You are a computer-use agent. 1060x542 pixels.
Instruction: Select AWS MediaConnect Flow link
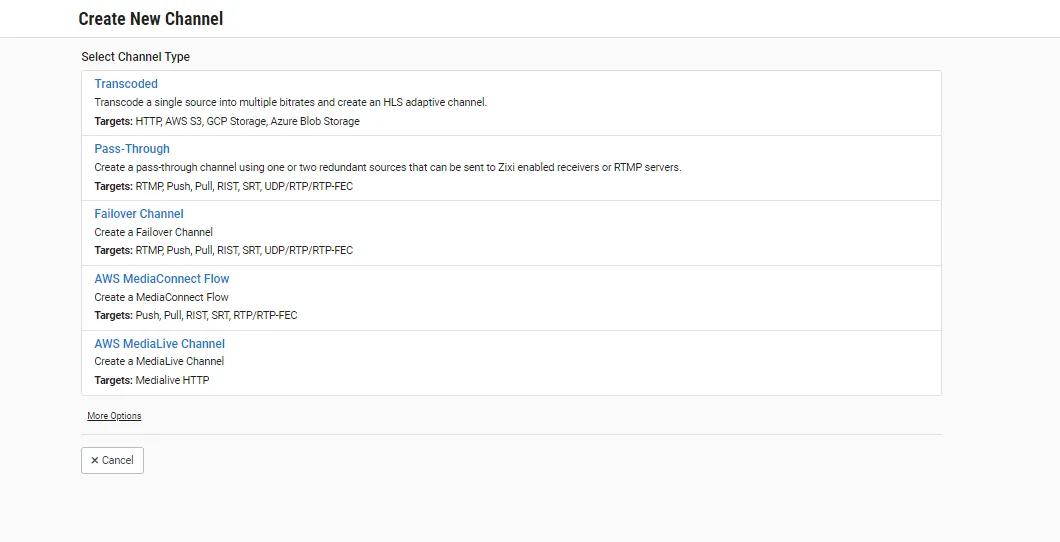162,279
